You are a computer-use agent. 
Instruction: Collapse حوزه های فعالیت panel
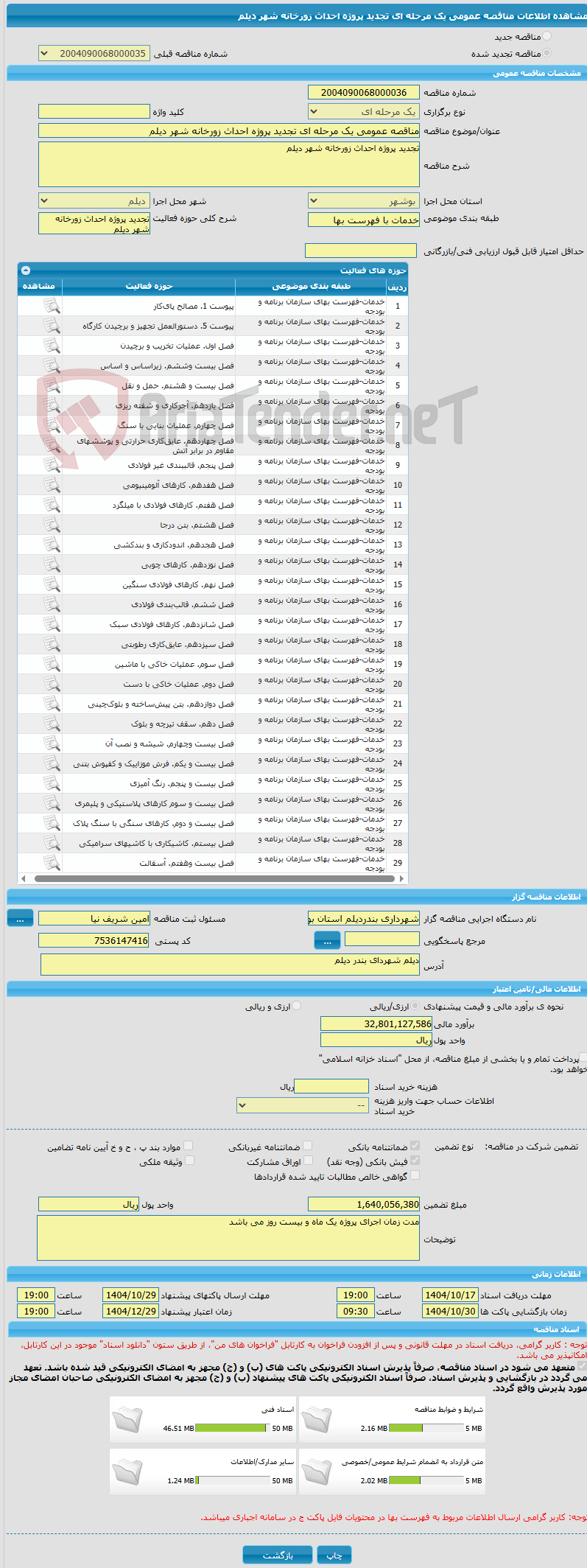26,270
